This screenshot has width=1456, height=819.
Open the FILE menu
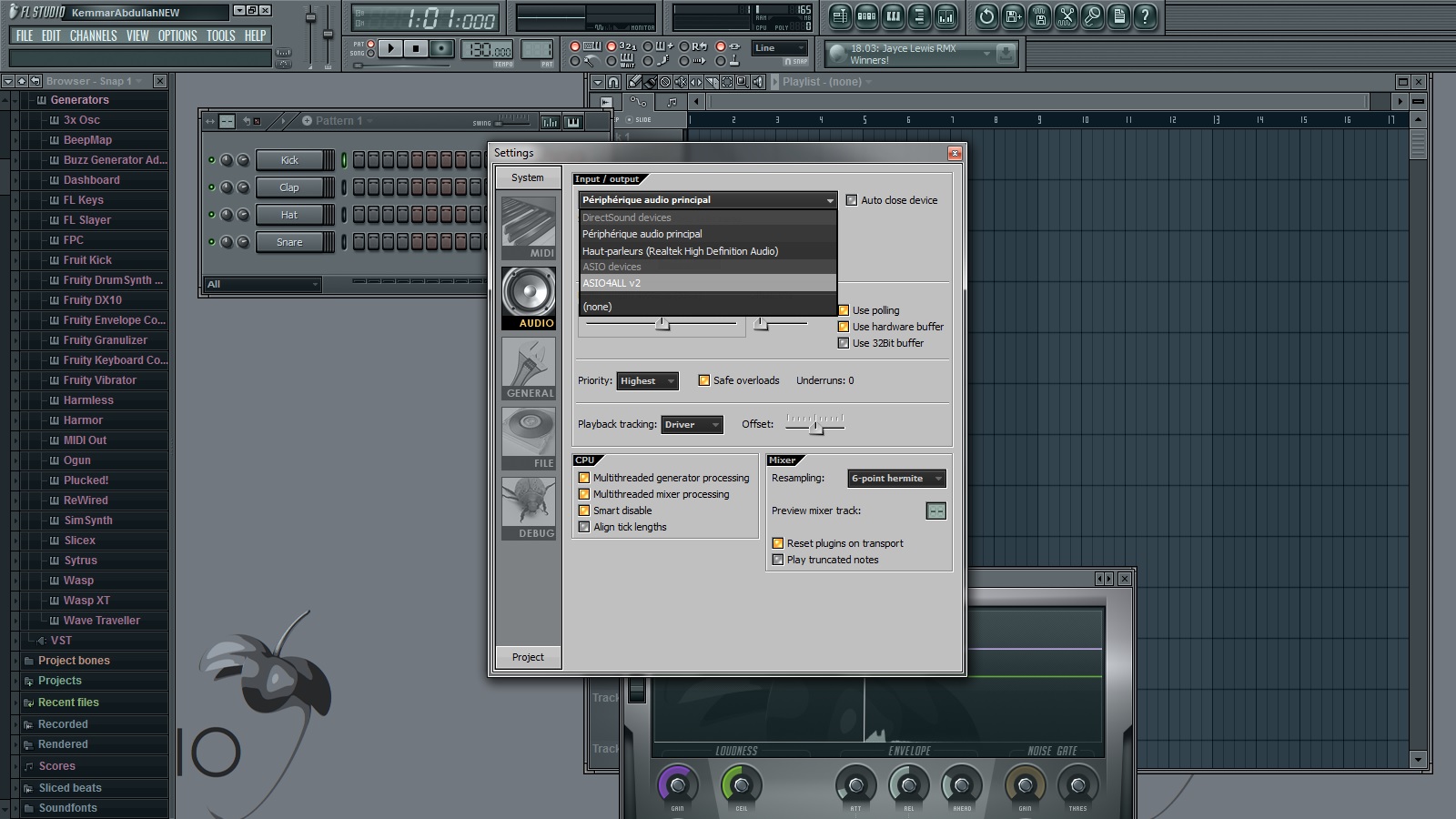pyautogui.click(x=25, y=35)
